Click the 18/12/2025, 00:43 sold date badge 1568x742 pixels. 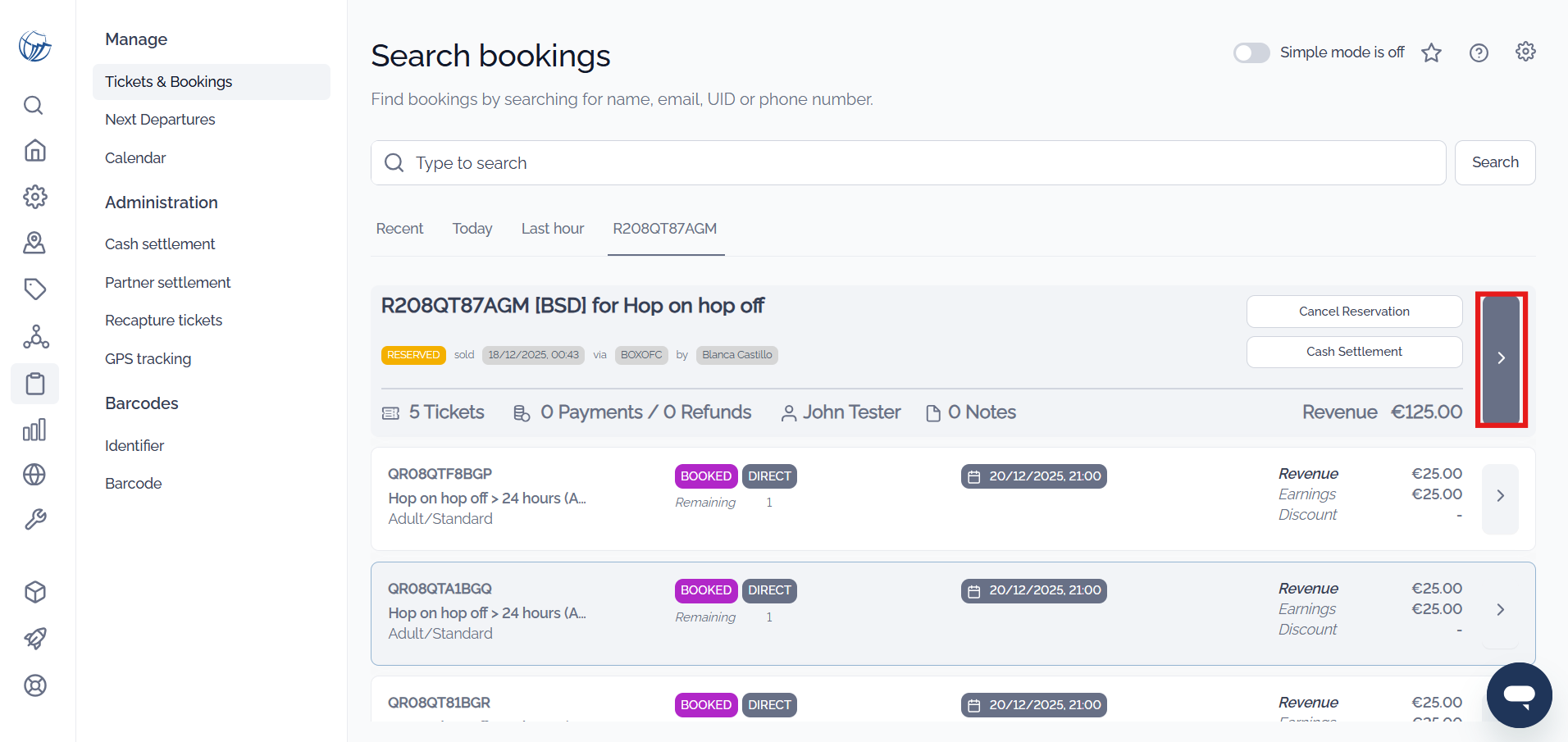click(533, 355)
